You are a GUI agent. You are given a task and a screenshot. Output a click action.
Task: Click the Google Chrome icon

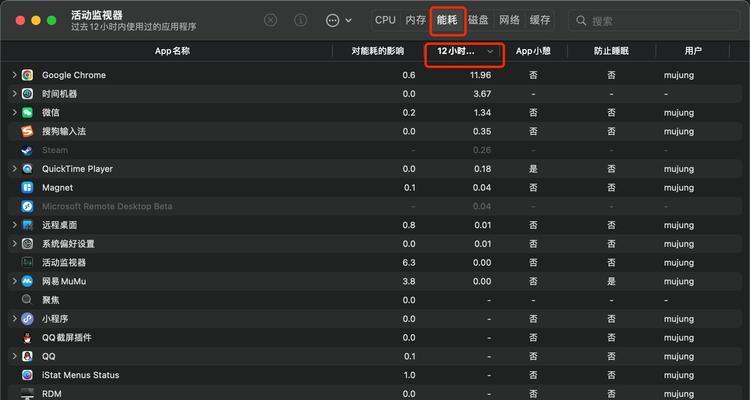click(x=27, y=75)
